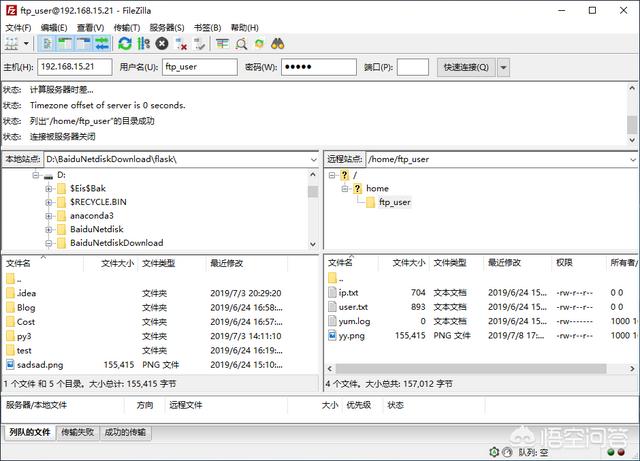Reconnect to the last server
640x461 pixels.
(x=200, y=43)
